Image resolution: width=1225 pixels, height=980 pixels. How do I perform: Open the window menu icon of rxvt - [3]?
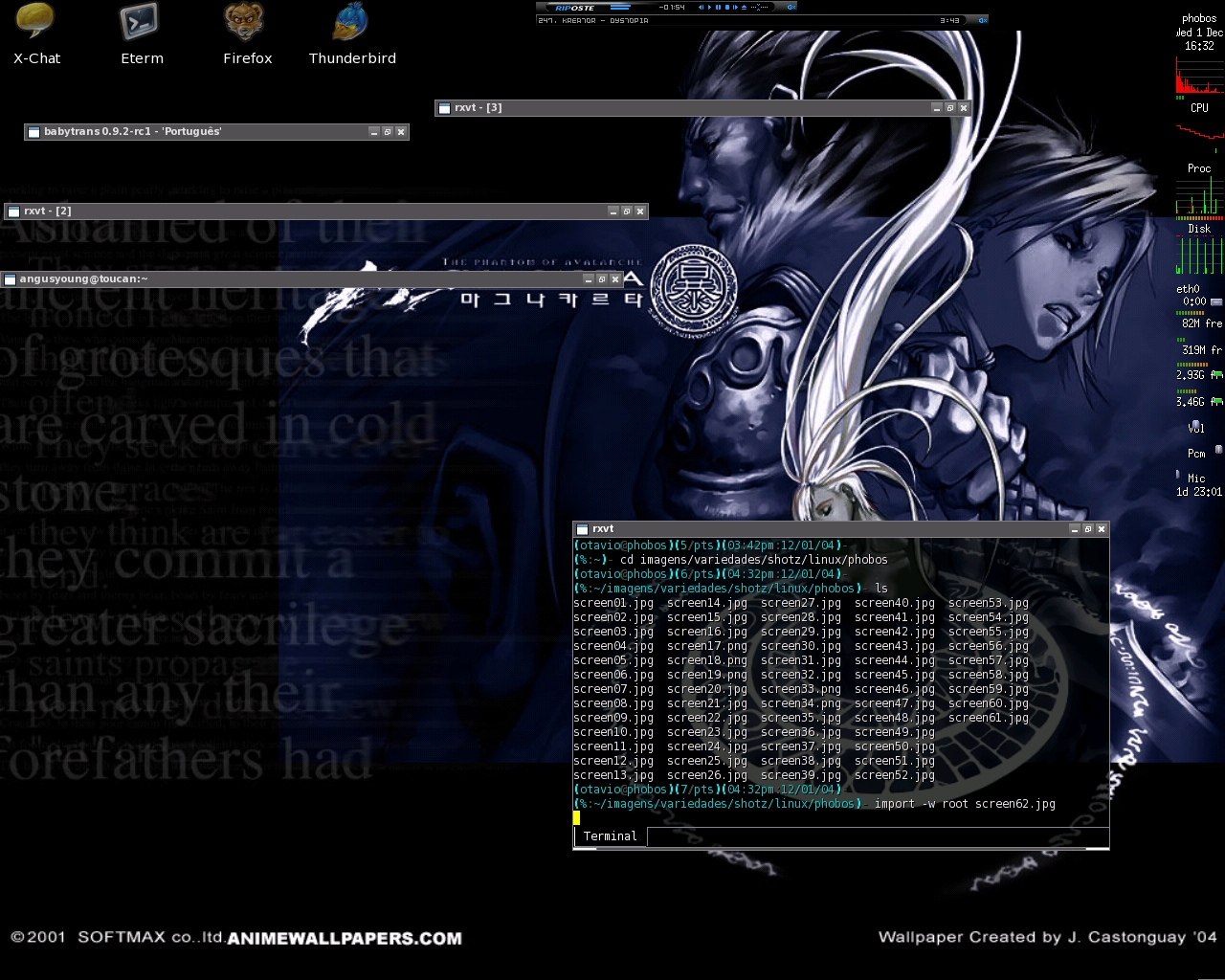tap(444, 108)
